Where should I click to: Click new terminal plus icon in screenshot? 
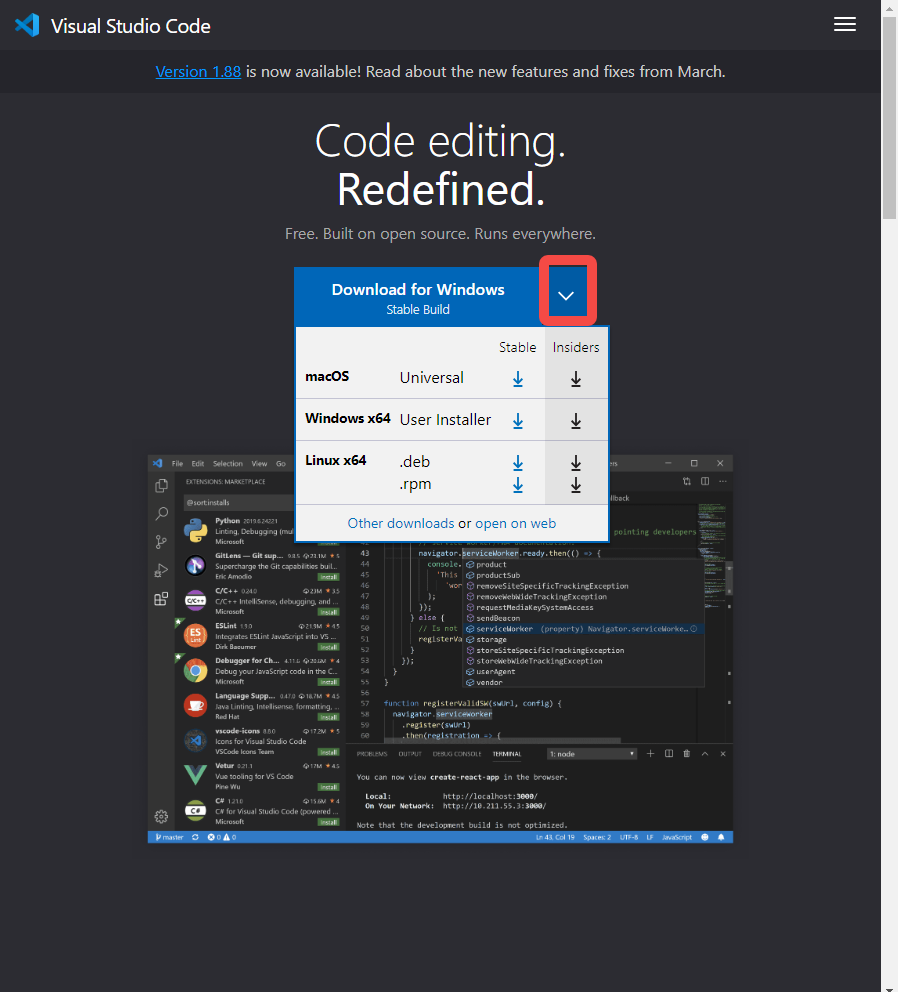point(650,753)
